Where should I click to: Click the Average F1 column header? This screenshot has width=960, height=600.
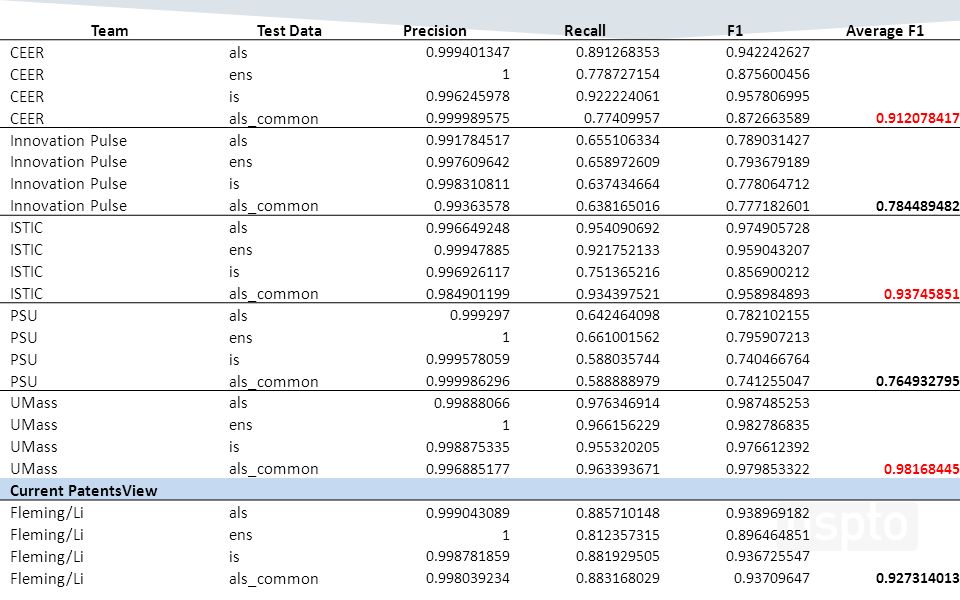[x=885, y=31]
